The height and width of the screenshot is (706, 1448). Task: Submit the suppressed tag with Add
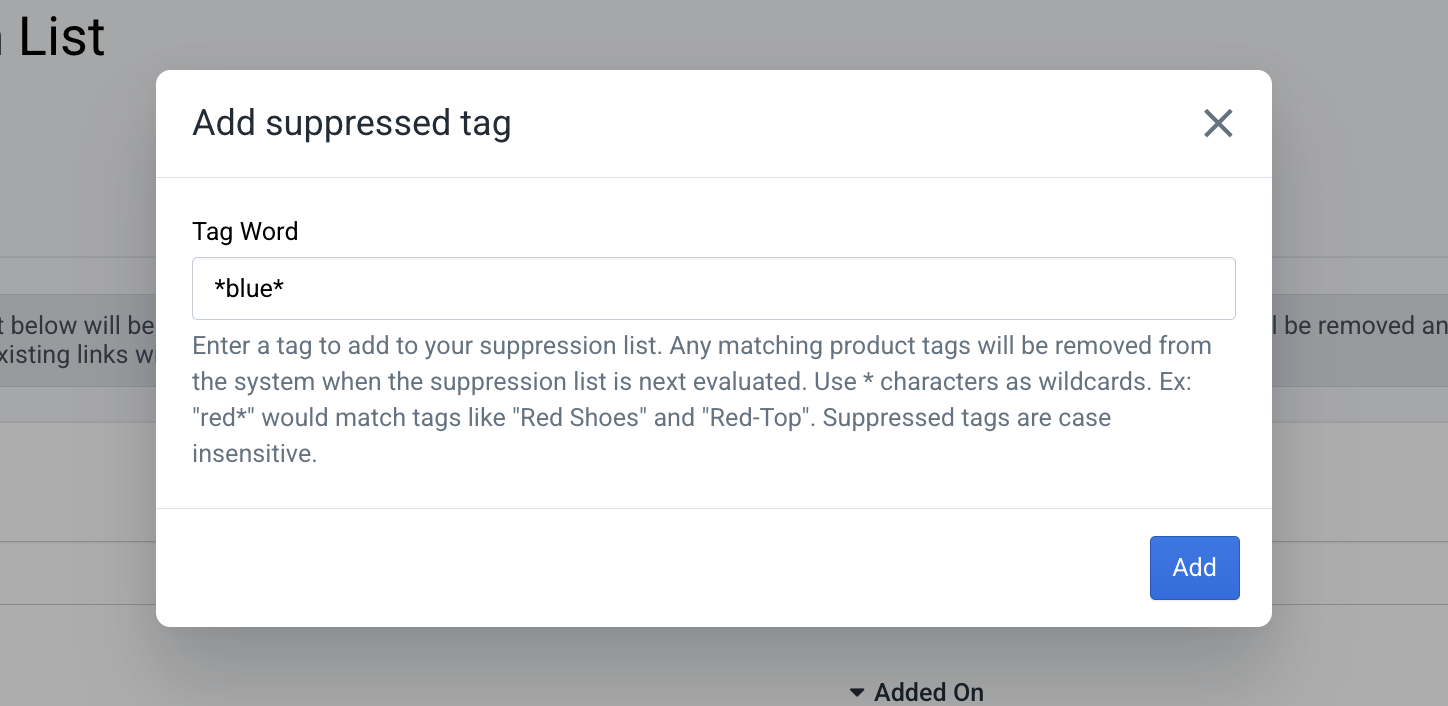click(1194, 567)
